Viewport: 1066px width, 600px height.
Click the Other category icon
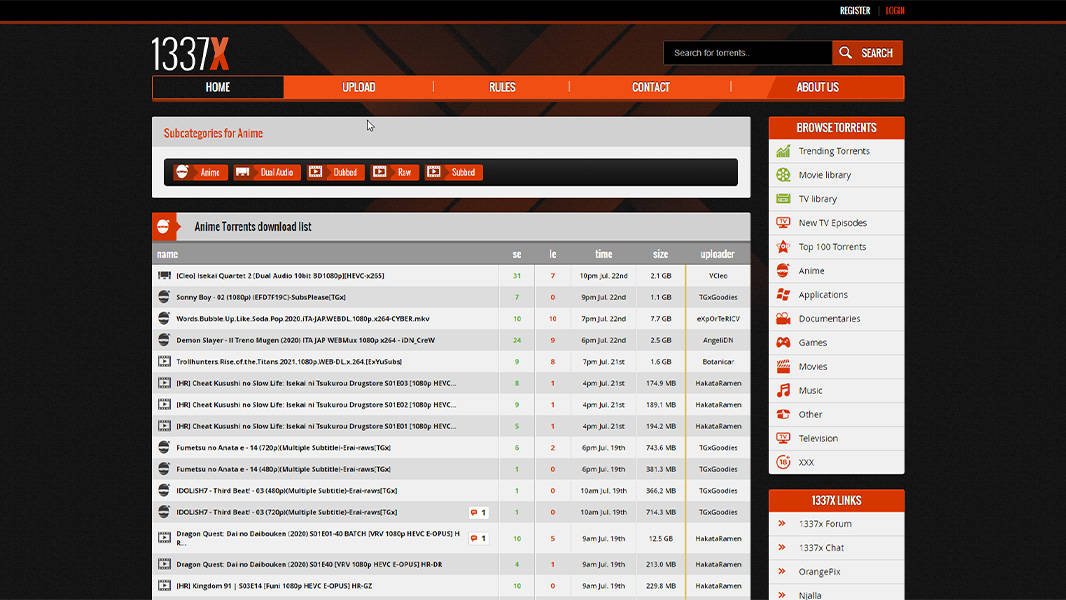click(783, 414)
